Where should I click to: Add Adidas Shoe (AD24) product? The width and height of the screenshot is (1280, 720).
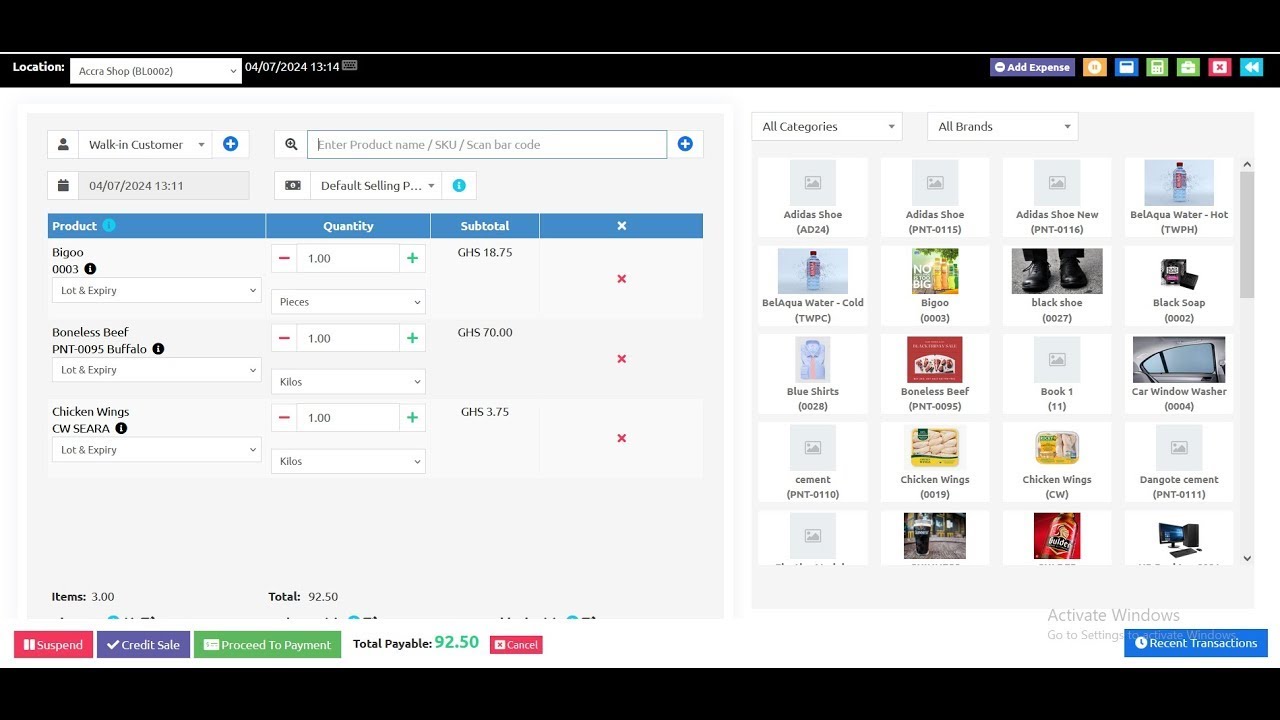tap(813, 196)
